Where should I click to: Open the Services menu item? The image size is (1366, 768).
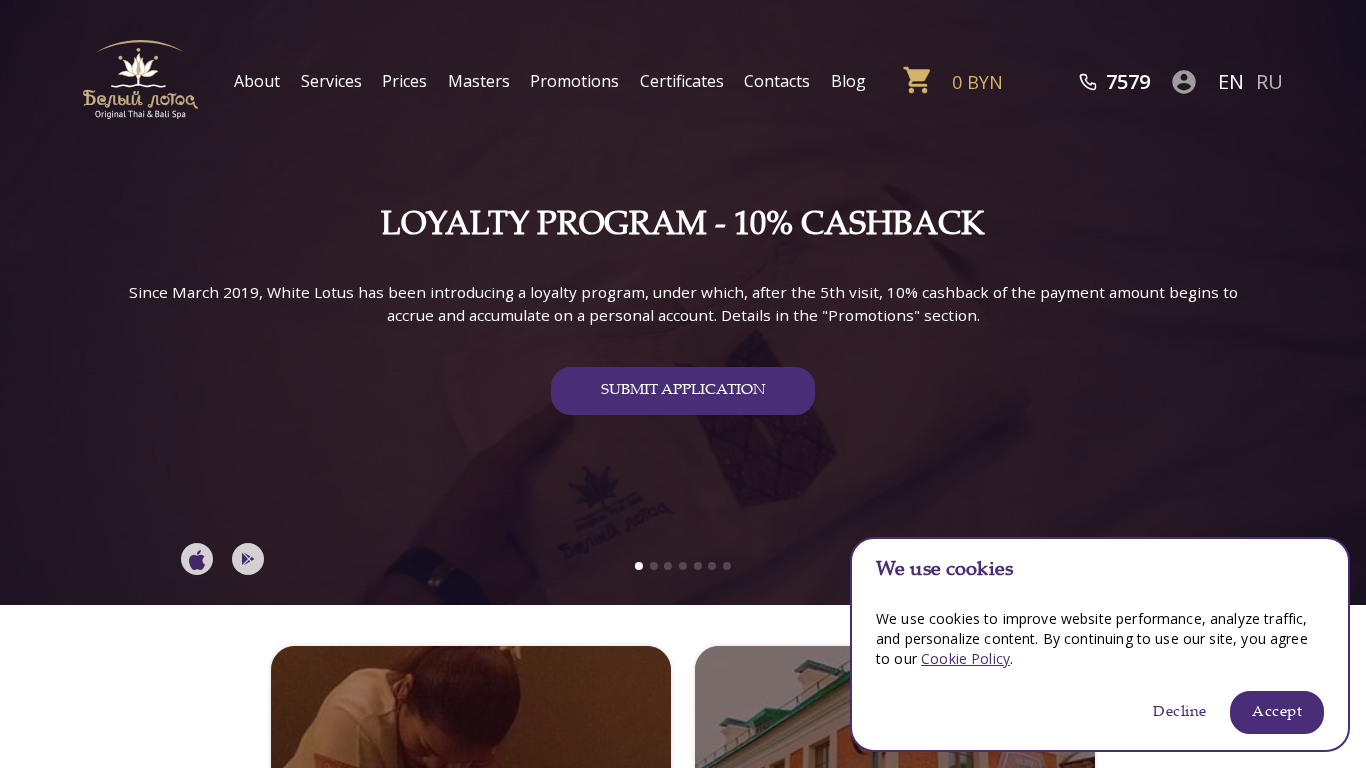[331, 81]
